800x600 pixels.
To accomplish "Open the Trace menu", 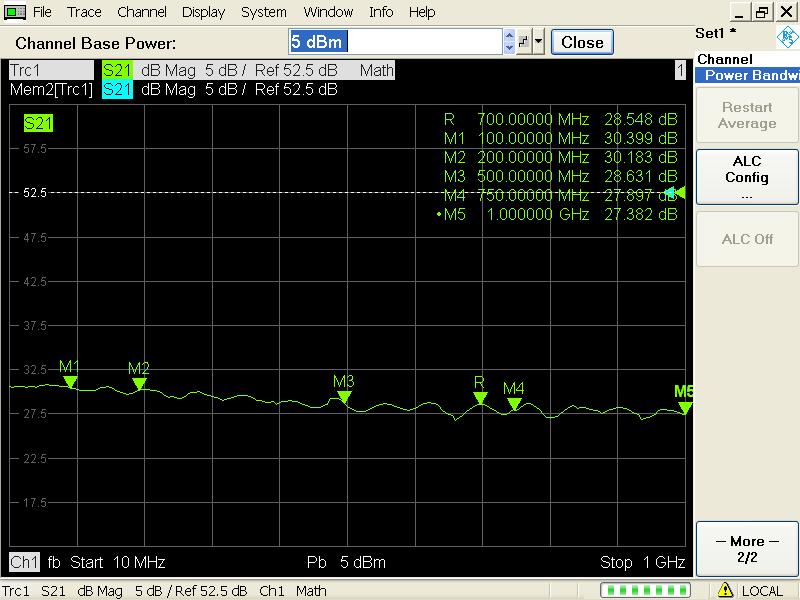I will [84, 12].
